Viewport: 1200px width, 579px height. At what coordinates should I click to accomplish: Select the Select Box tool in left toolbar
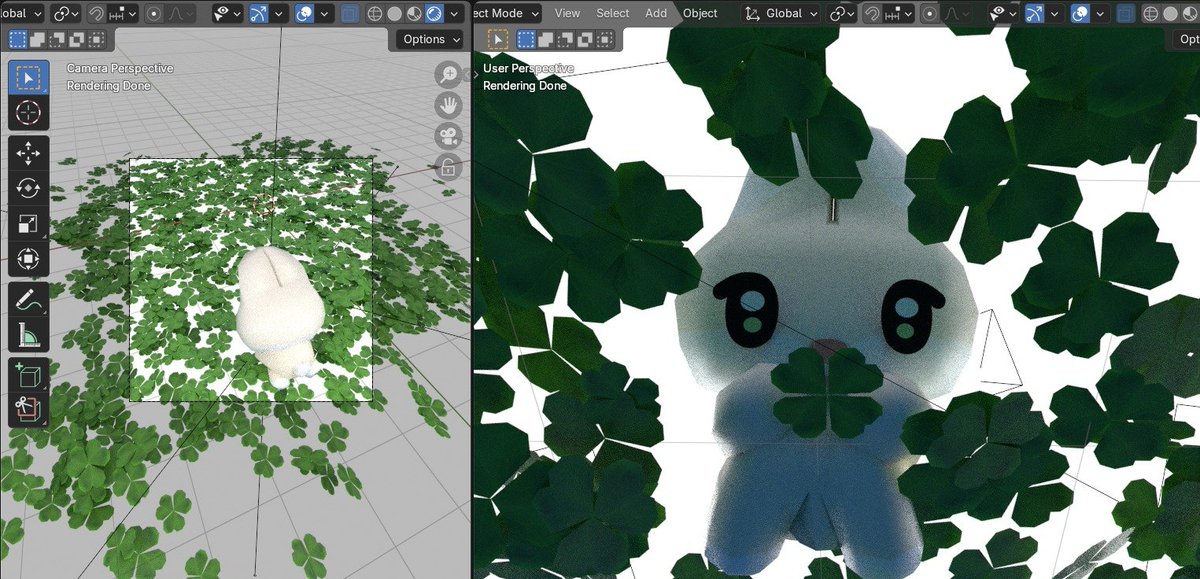point(28,78)
